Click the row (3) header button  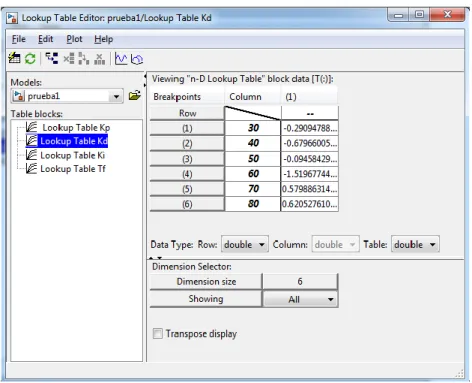coord(187,159)
